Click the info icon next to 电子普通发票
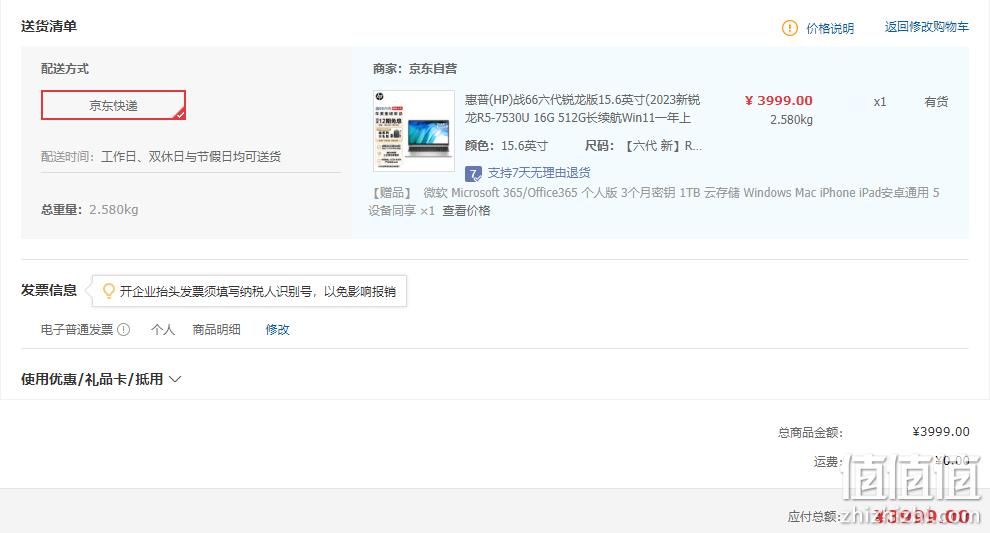Image resolution: width=990 pixels, height=533 pixels. pyautogui.click(x=124, y=329)
